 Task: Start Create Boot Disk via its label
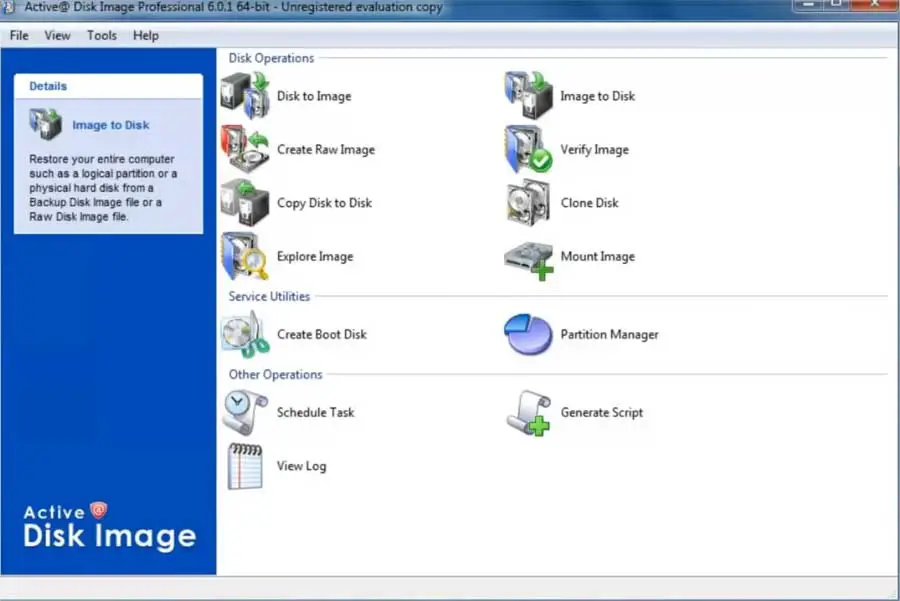[321, 335]
